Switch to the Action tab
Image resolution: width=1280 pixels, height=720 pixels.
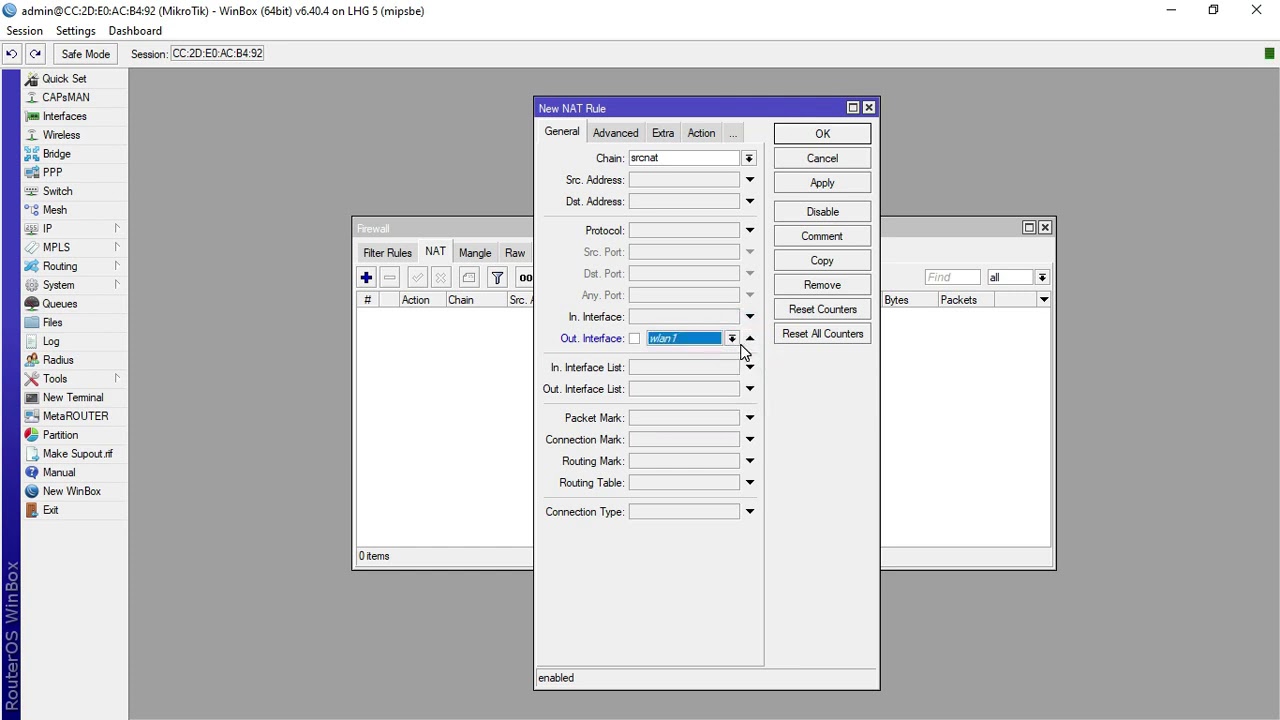click(701, 133)
